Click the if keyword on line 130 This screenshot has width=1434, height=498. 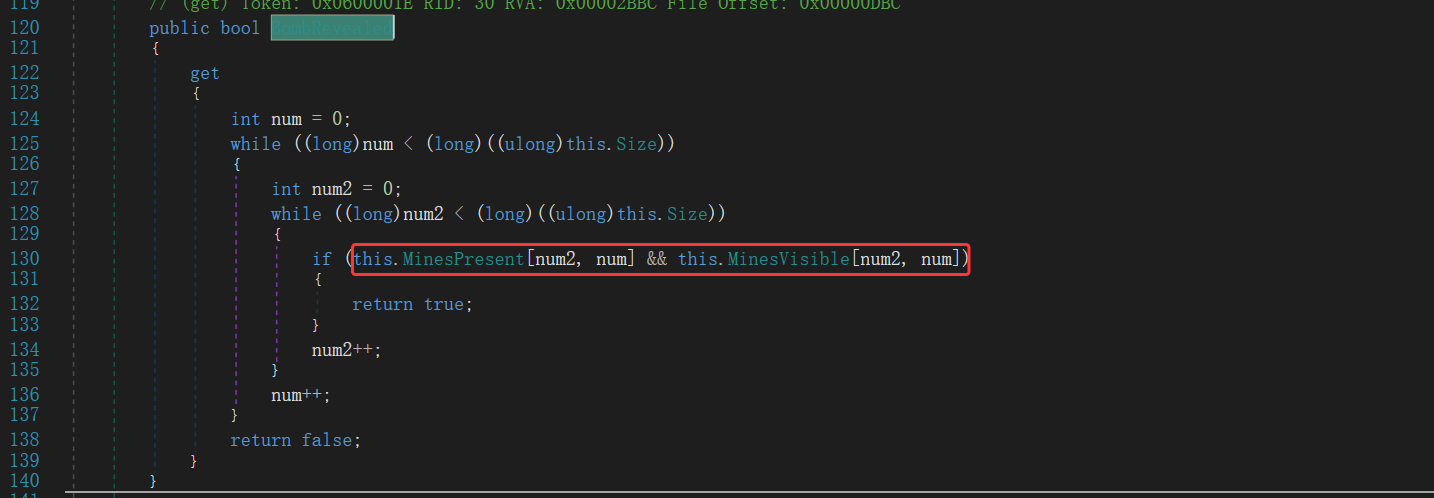[x=322, y=260]
